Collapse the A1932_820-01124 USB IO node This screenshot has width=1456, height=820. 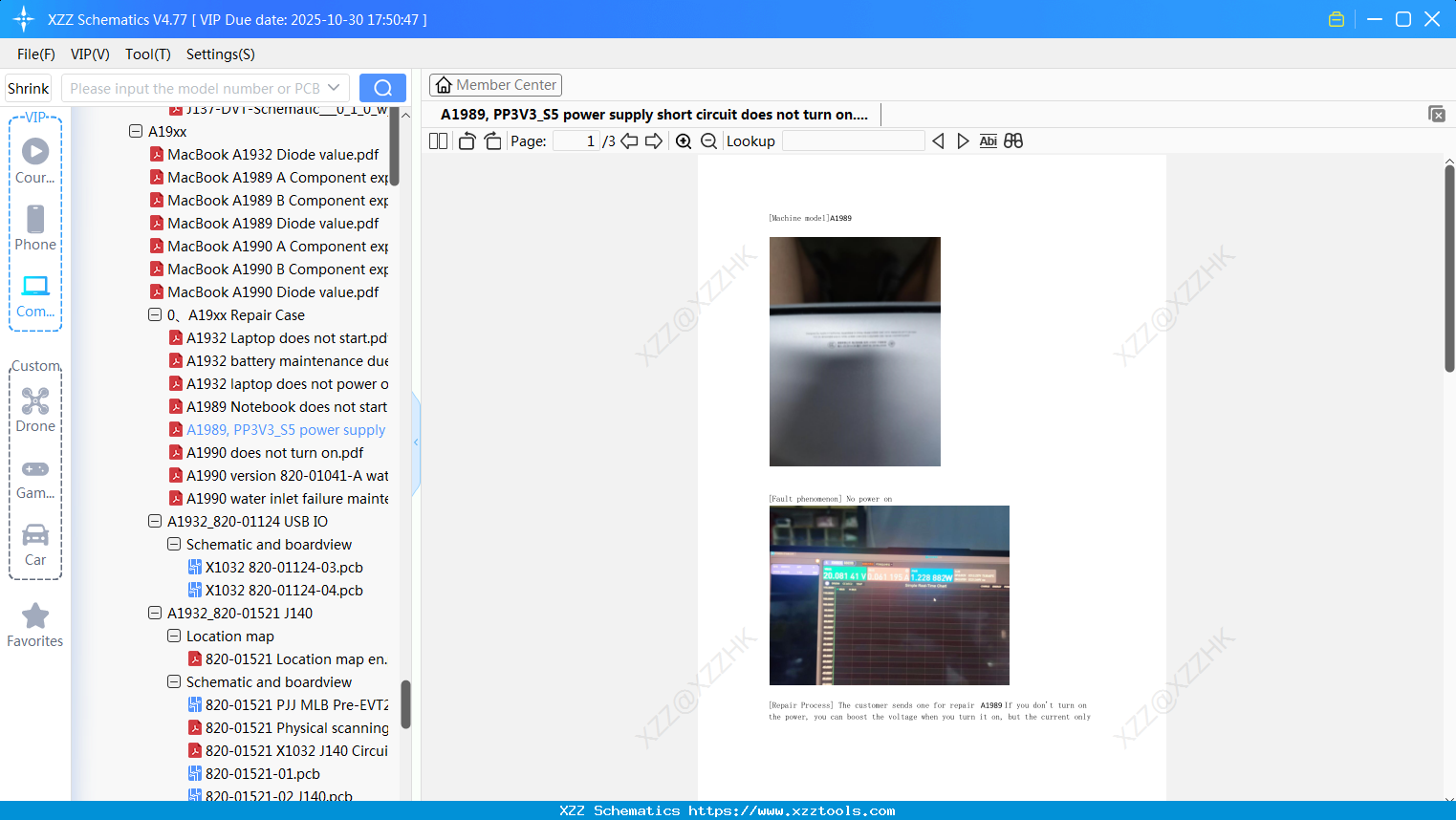(x=155, y=521)
